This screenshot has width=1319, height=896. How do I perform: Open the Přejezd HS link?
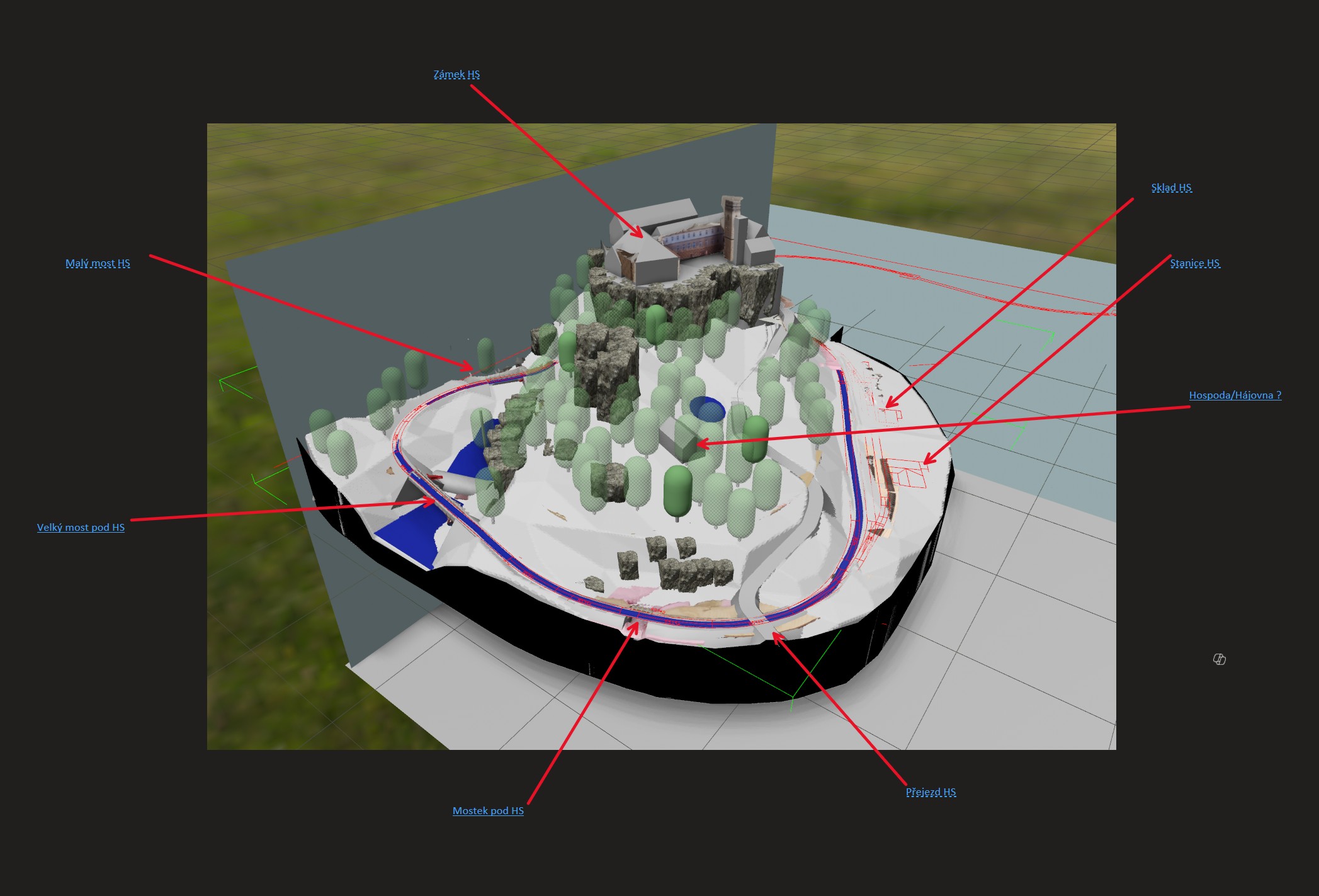(931, 792)
